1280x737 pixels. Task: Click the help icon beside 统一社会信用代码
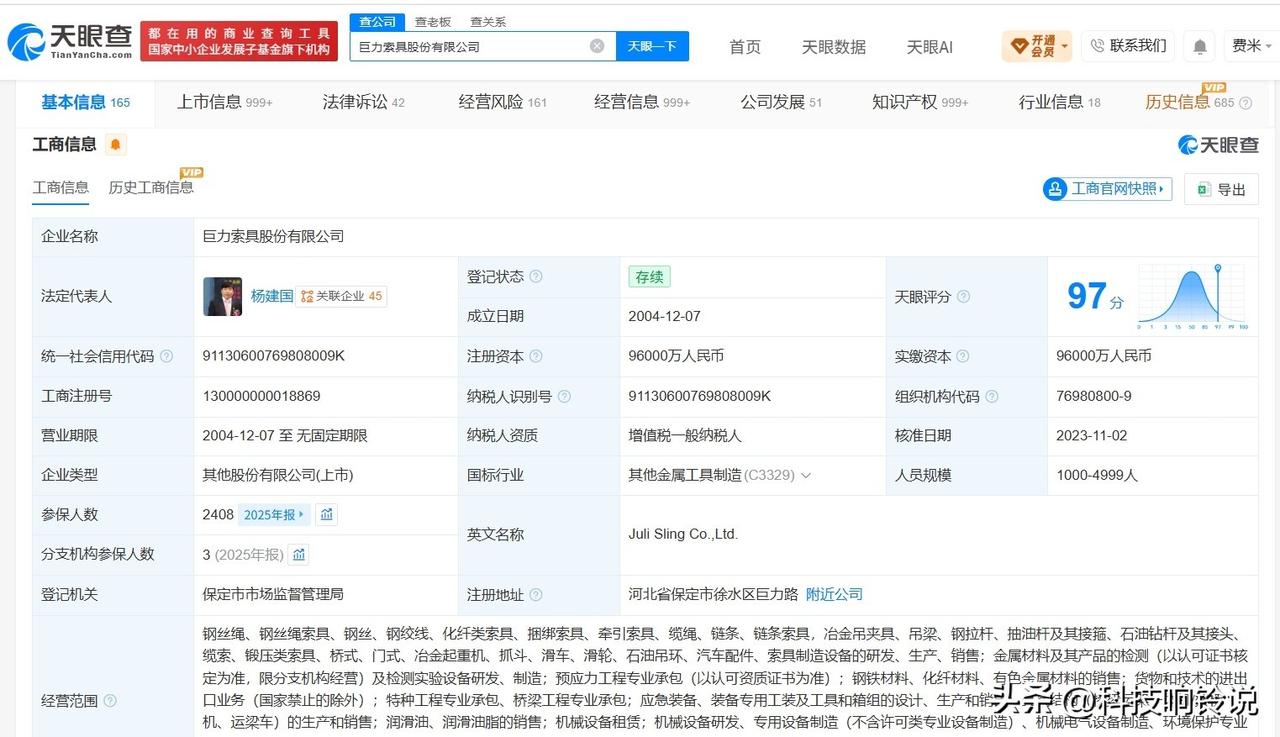click(x=166, y=356)
